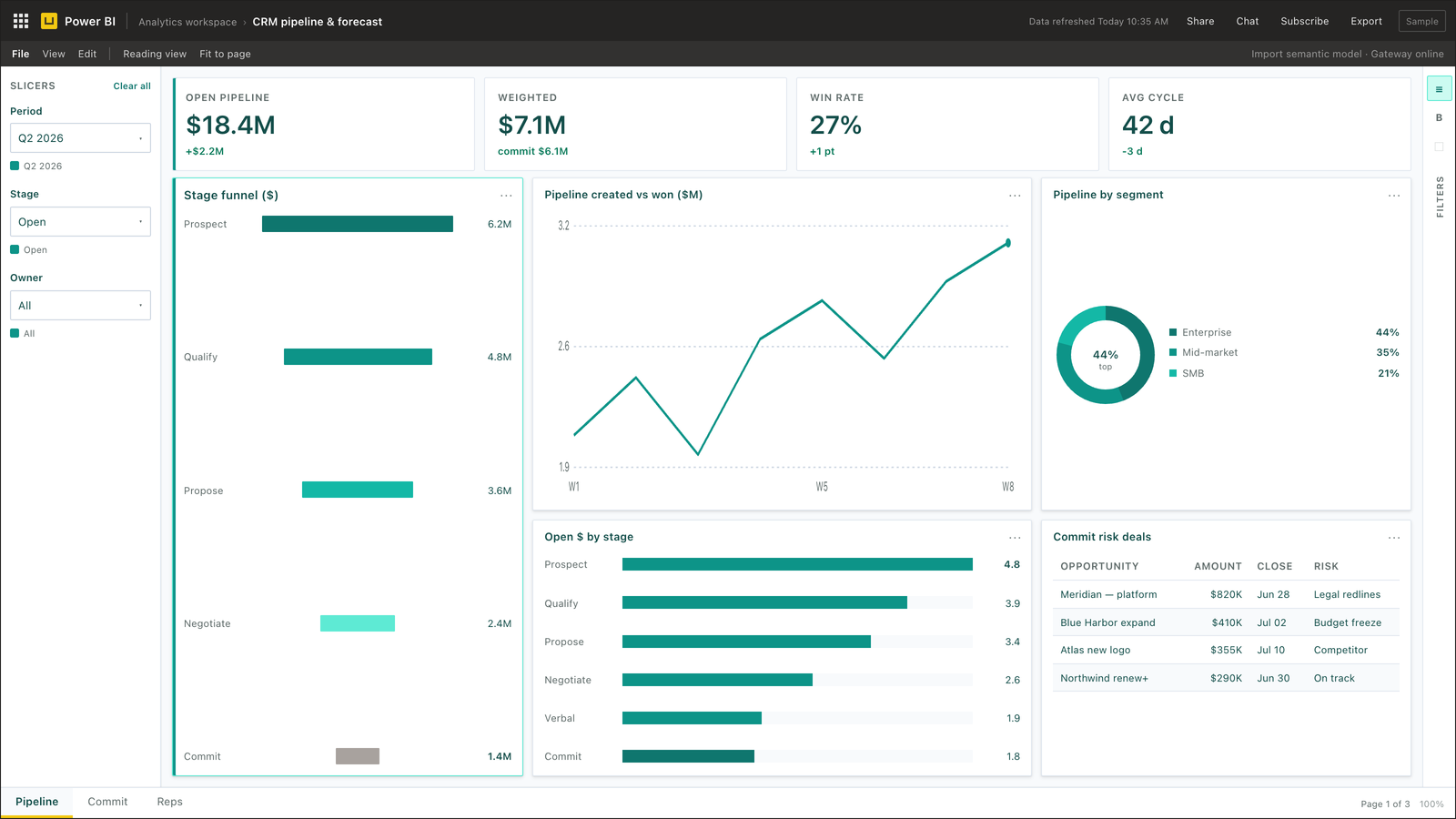Screen dimensions: 1456x819
Task: Click the Sample button
Action: click(x=1421, y=21)
